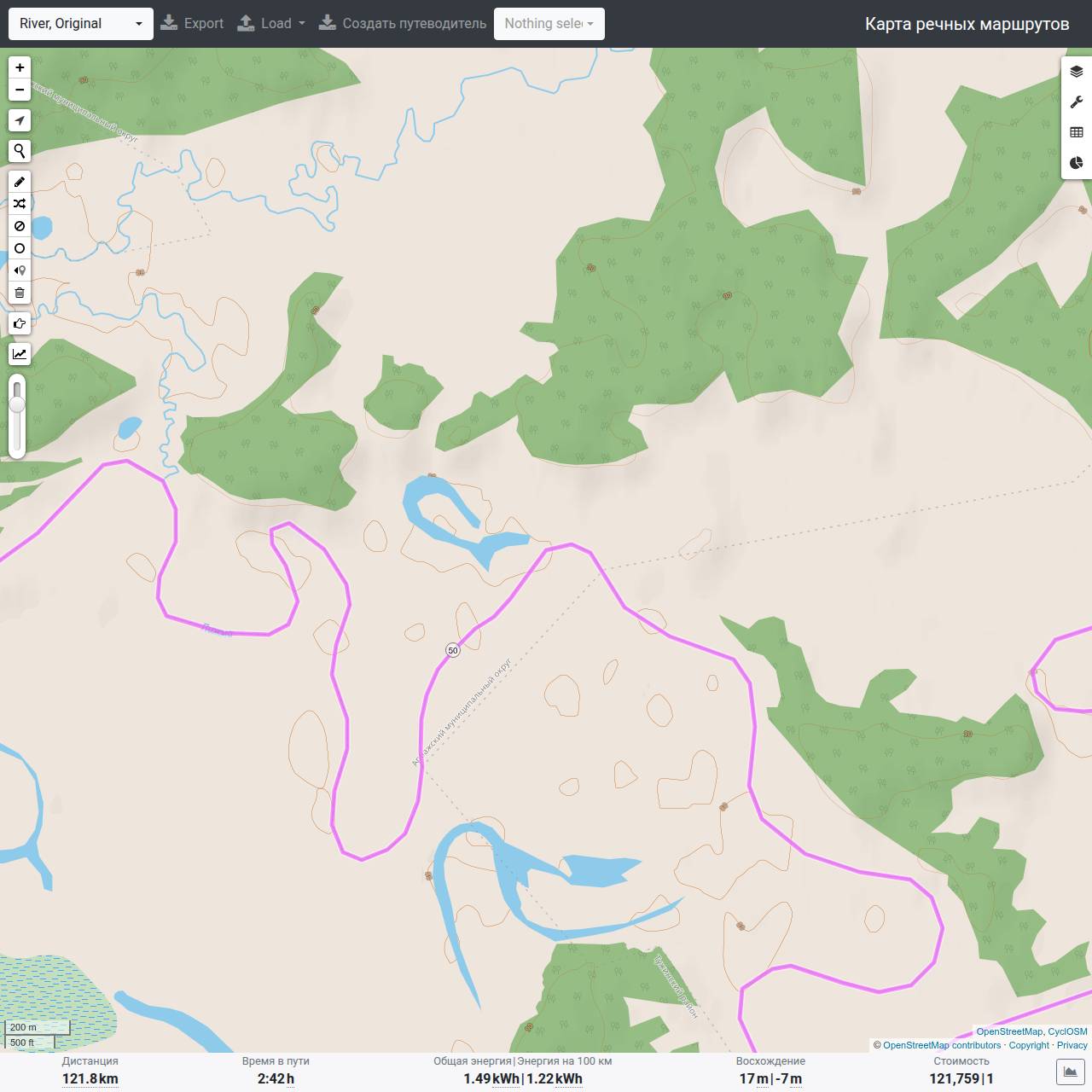Click Создать путеводитель button
This screenshot has height=1092, width=1092.
click(402, 24)
